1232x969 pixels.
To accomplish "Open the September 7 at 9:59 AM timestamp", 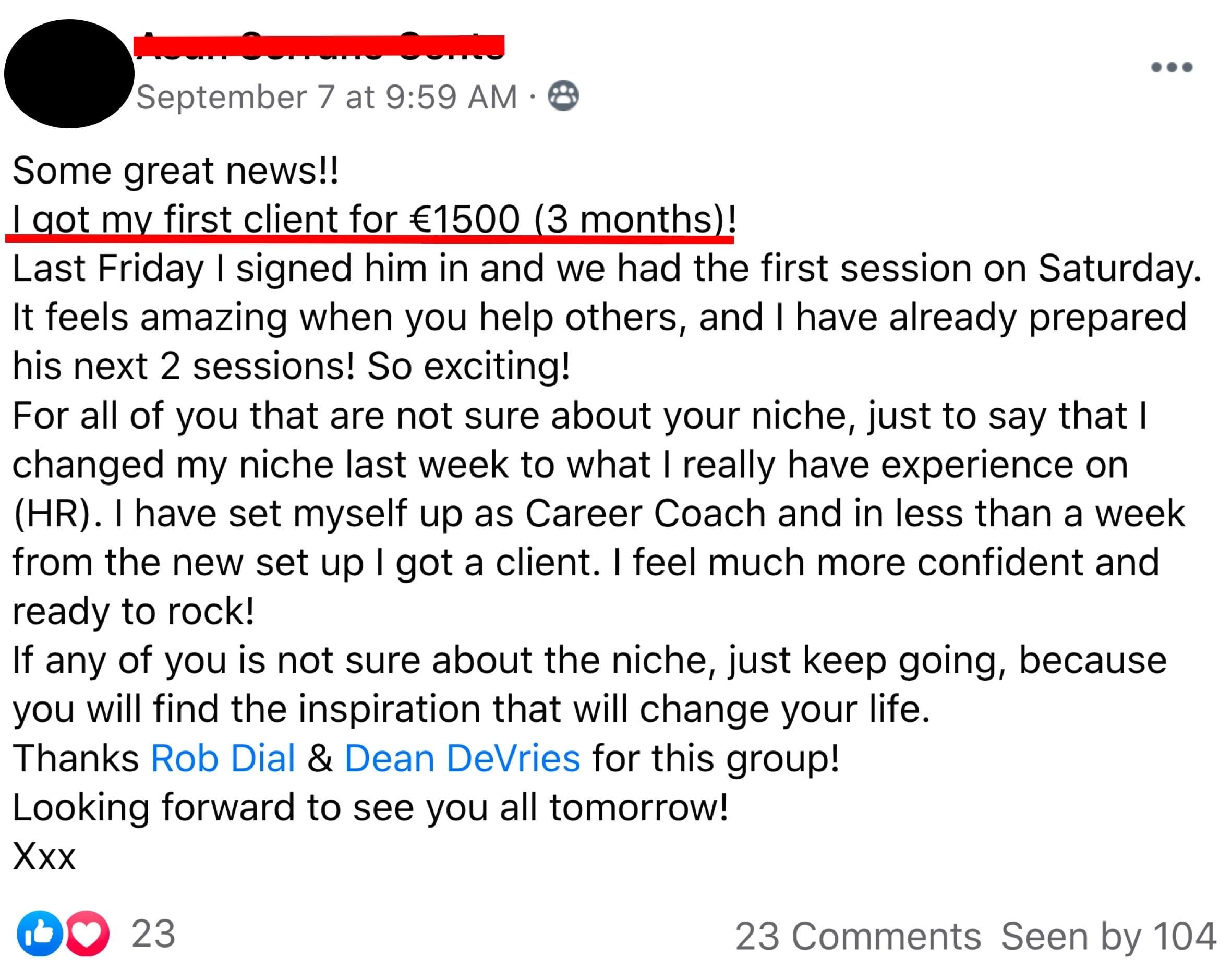I will [327, 96].
